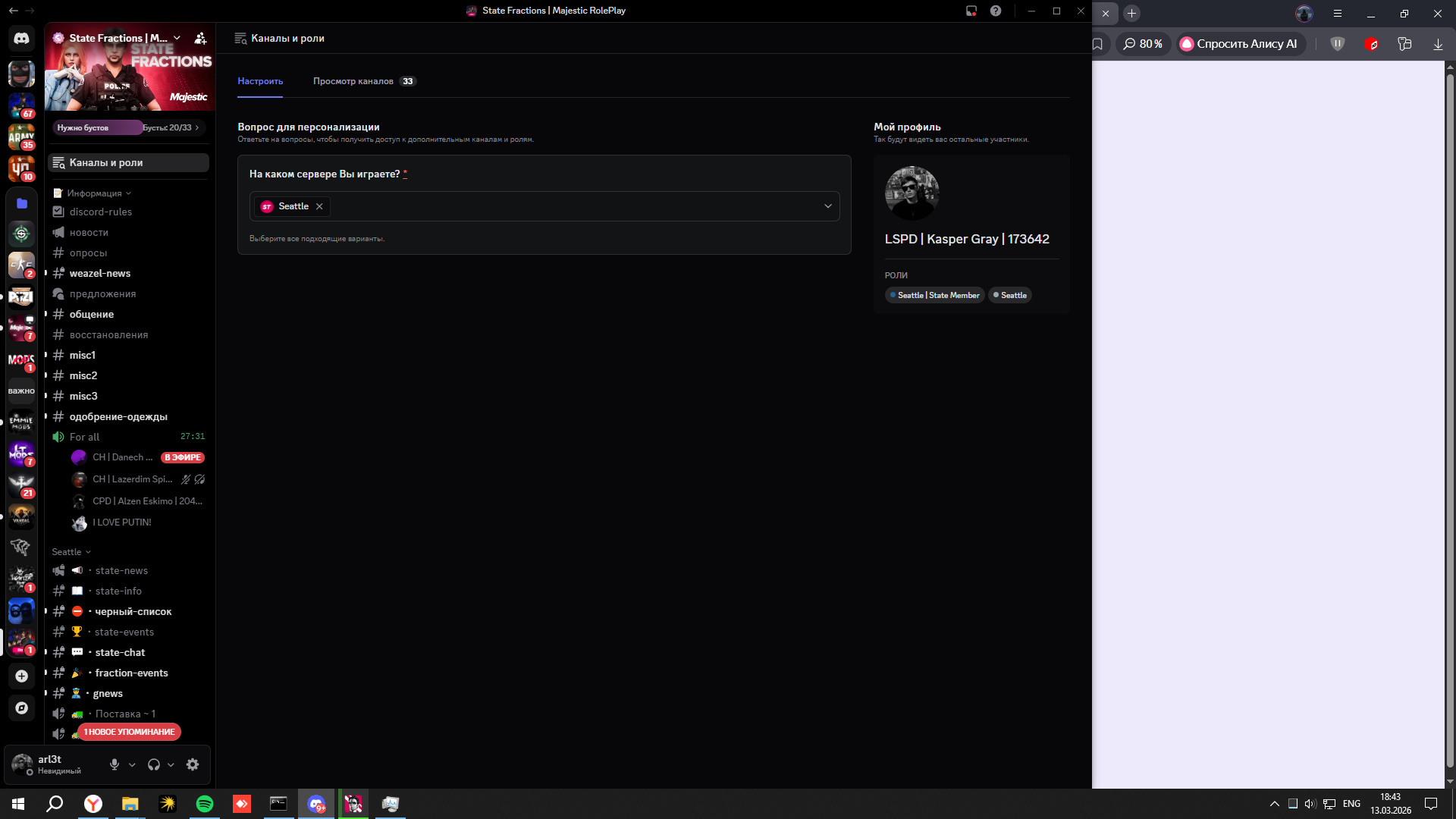Toggle the headphones deafen button
This screenshot has width=1456, height=819.
click(154, 765)
